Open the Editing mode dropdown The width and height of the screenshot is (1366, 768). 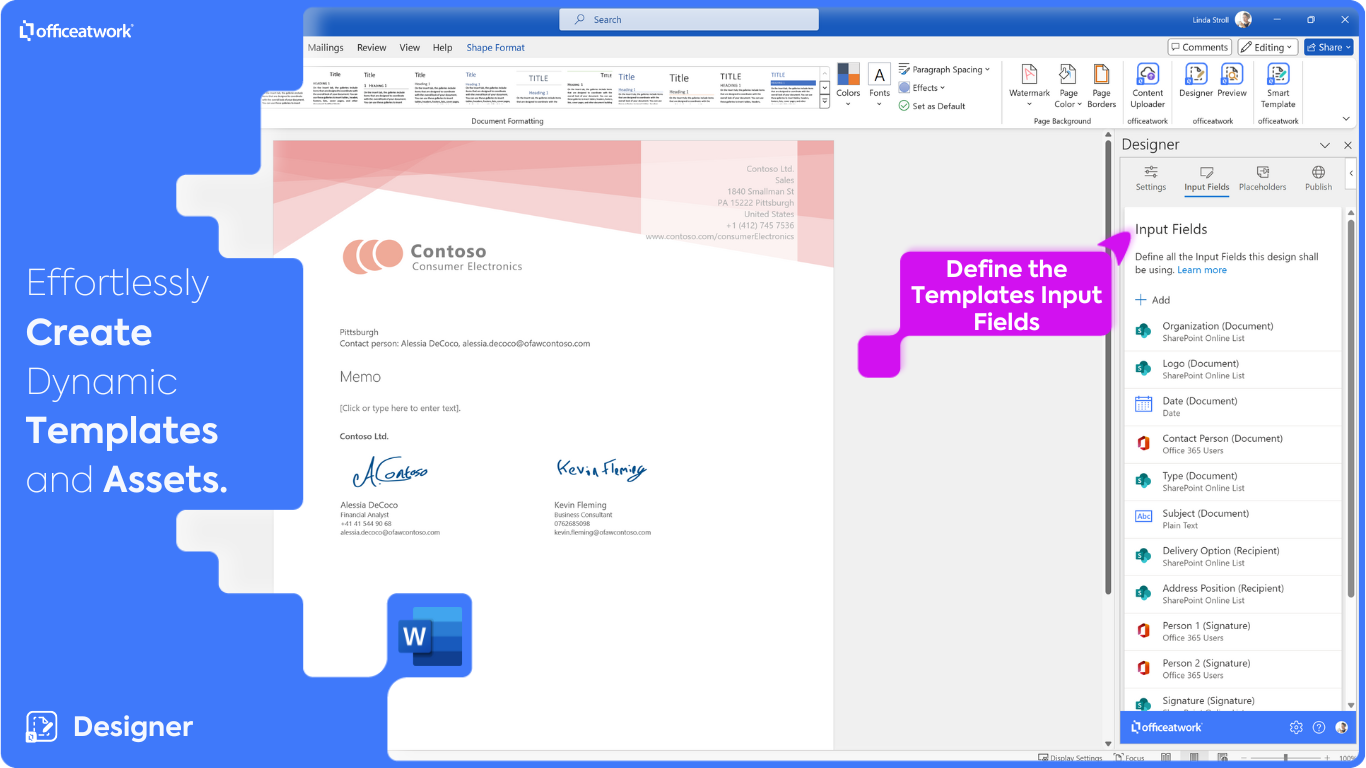tap(1267, 47)
